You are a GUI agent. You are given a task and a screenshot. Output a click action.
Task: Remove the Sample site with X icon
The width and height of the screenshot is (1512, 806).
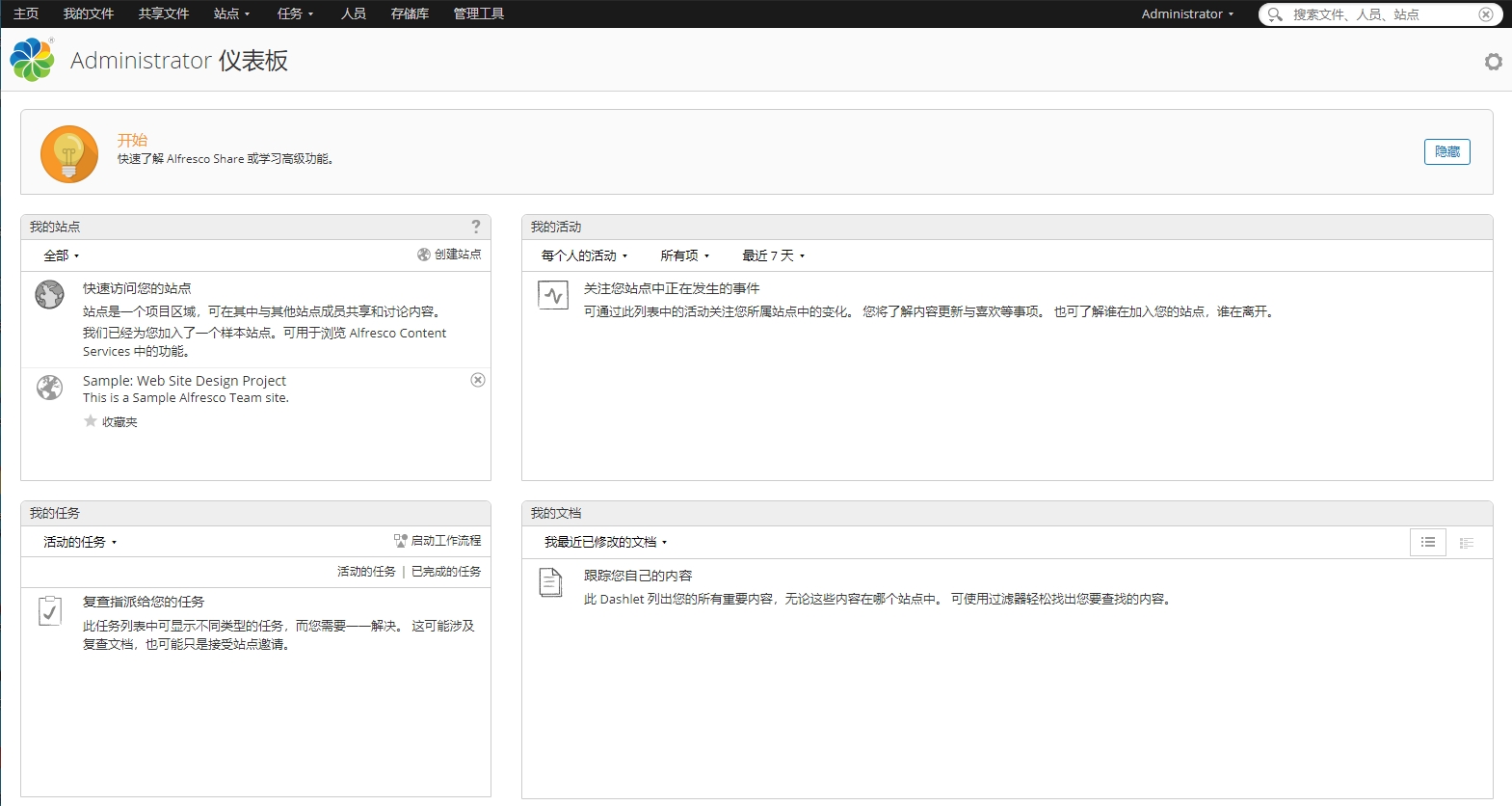click(x=478, y=380)
